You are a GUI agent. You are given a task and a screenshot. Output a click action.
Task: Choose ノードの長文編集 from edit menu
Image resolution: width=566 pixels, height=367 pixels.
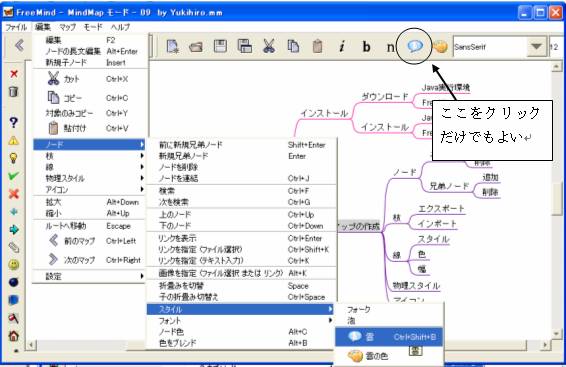click(89, 51)
